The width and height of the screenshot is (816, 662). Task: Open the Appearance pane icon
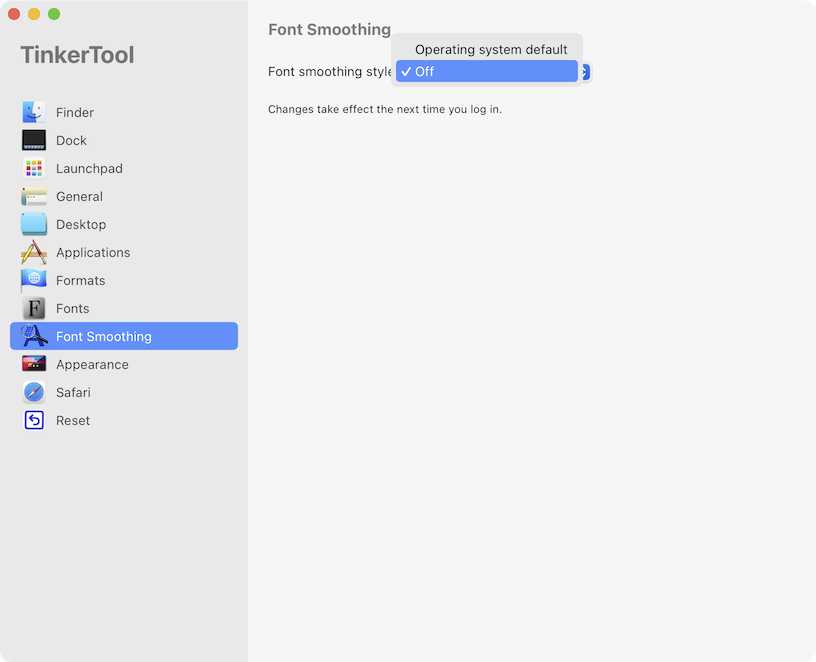34,364
